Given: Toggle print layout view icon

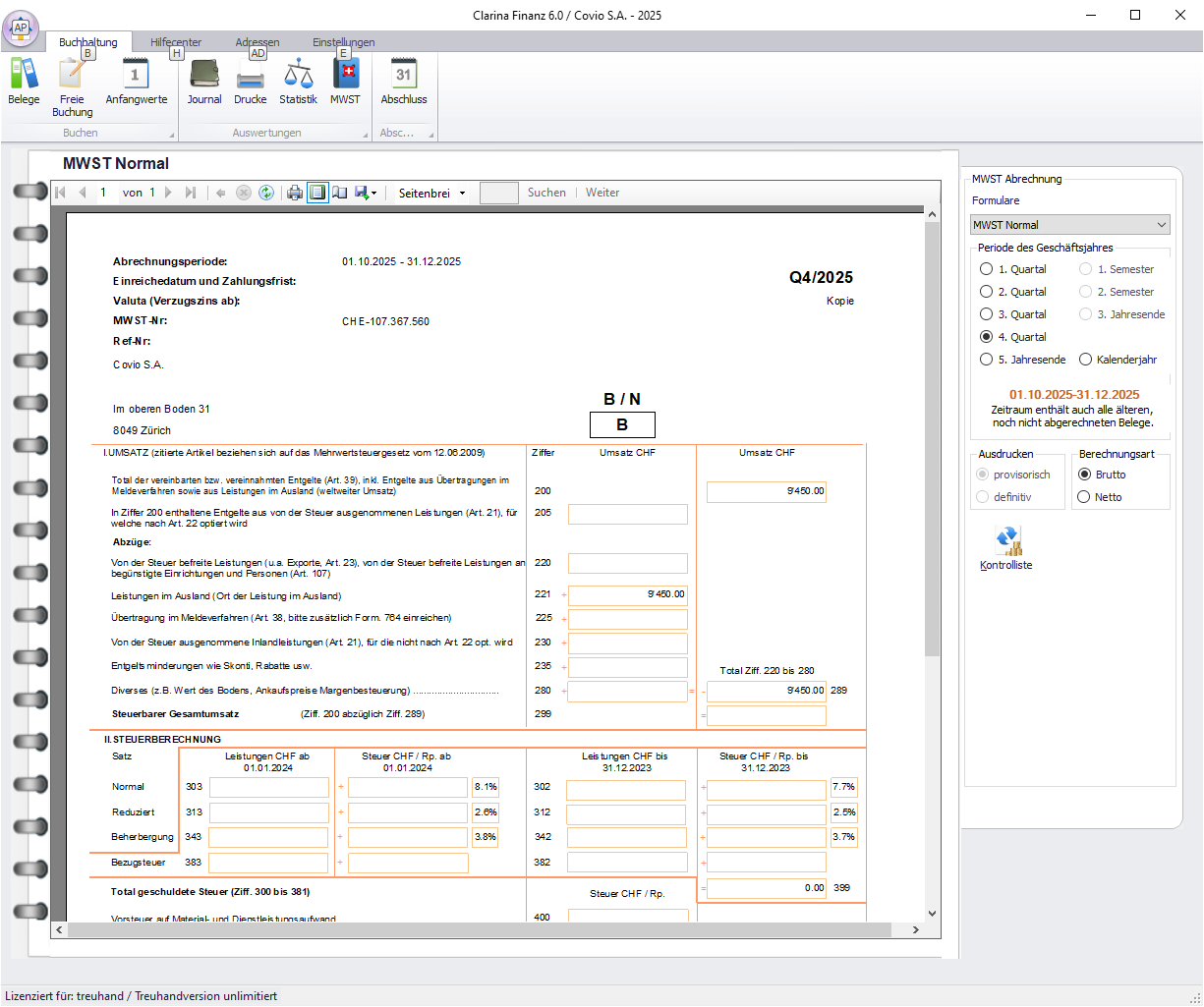Looking at the screenshot, I should (317, 193).
